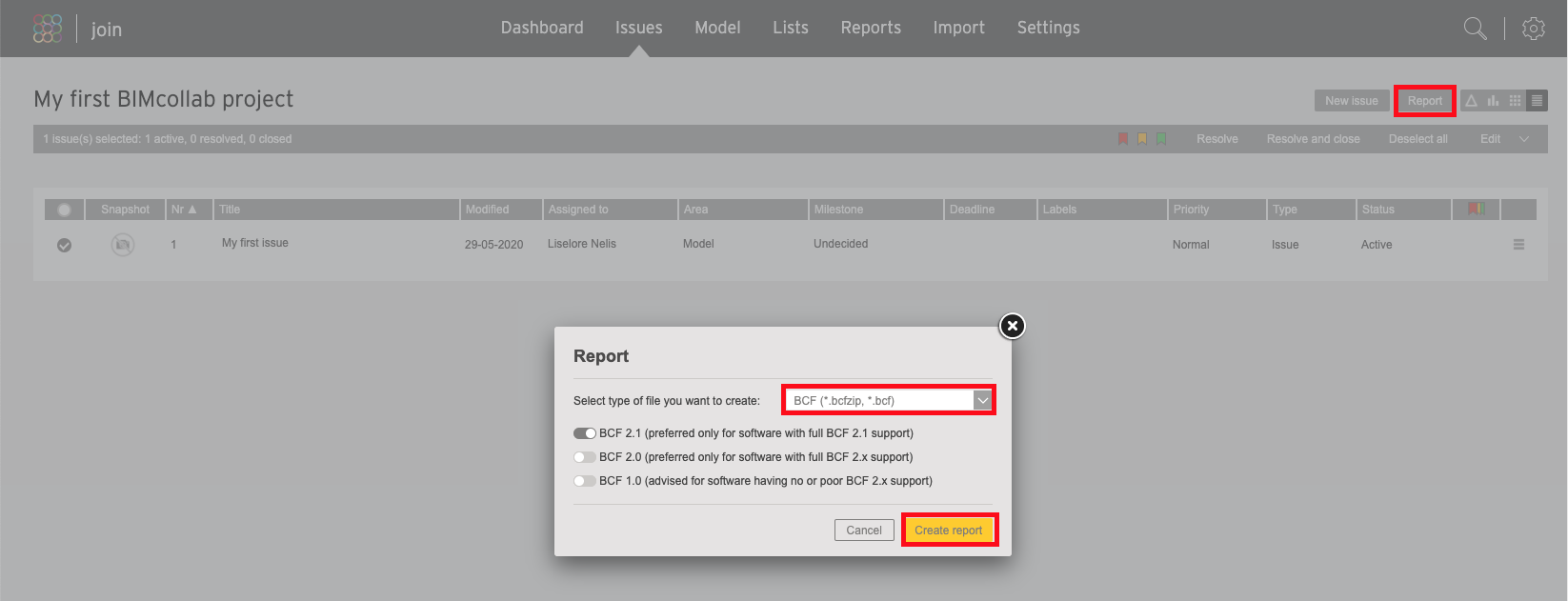This screenshot has width=1568, height=601.
Task: Open the file type dropdown
Action: [889, 400]
